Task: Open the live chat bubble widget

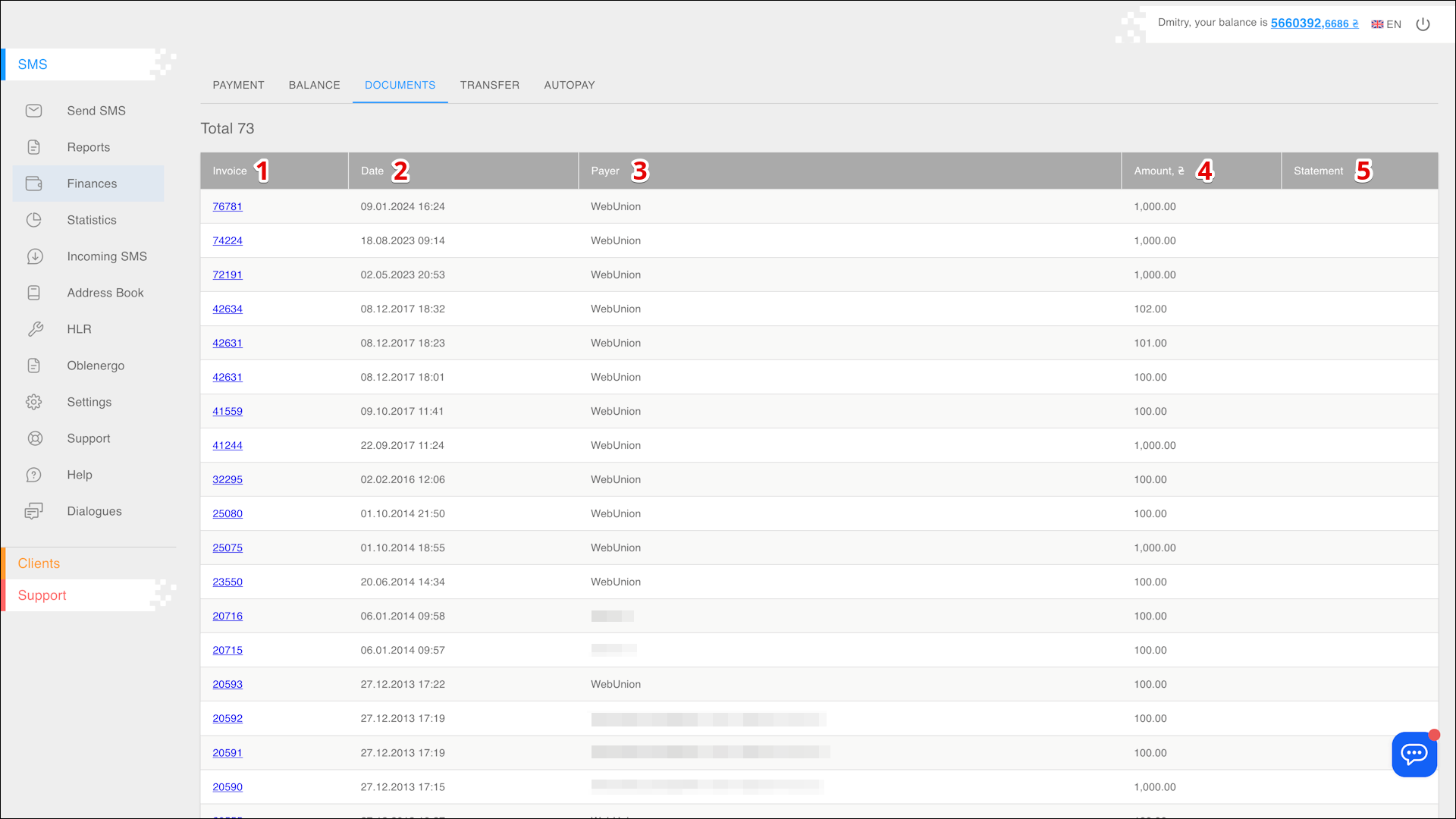Action: [x=1414, y=754]
